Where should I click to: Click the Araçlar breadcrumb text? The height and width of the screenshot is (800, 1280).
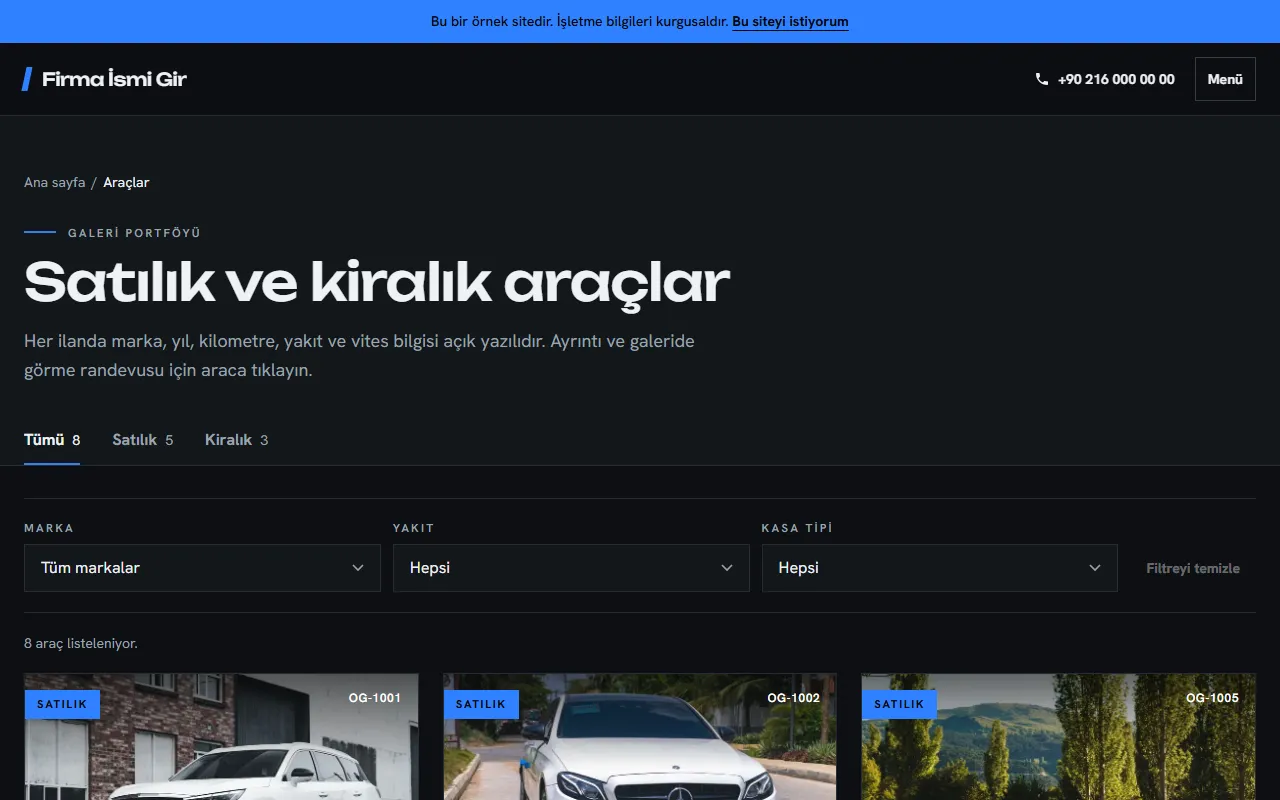126,182
